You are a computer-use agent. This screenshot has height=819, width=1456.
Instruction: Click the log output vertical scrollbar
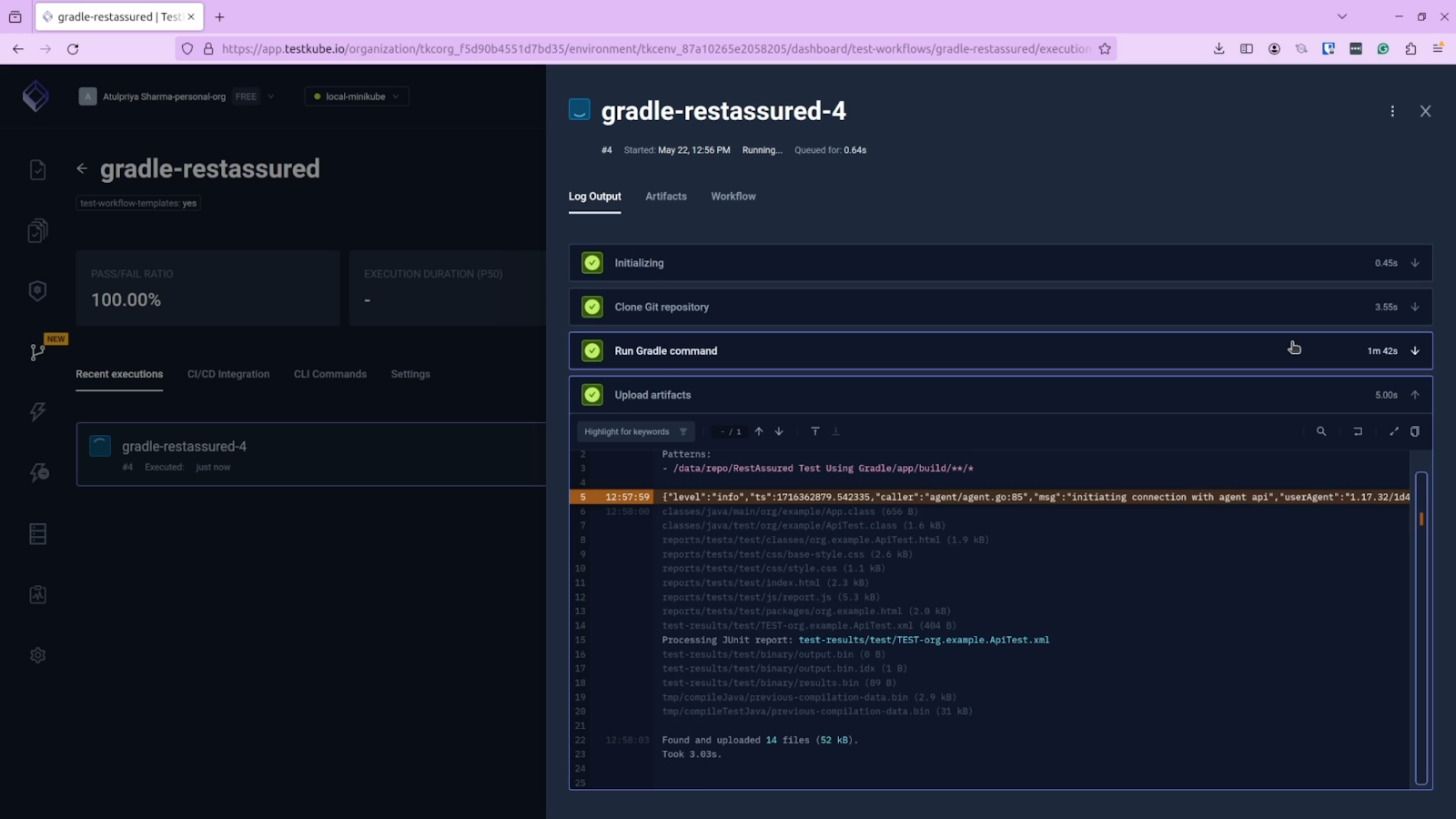[x=1421, y=628]
